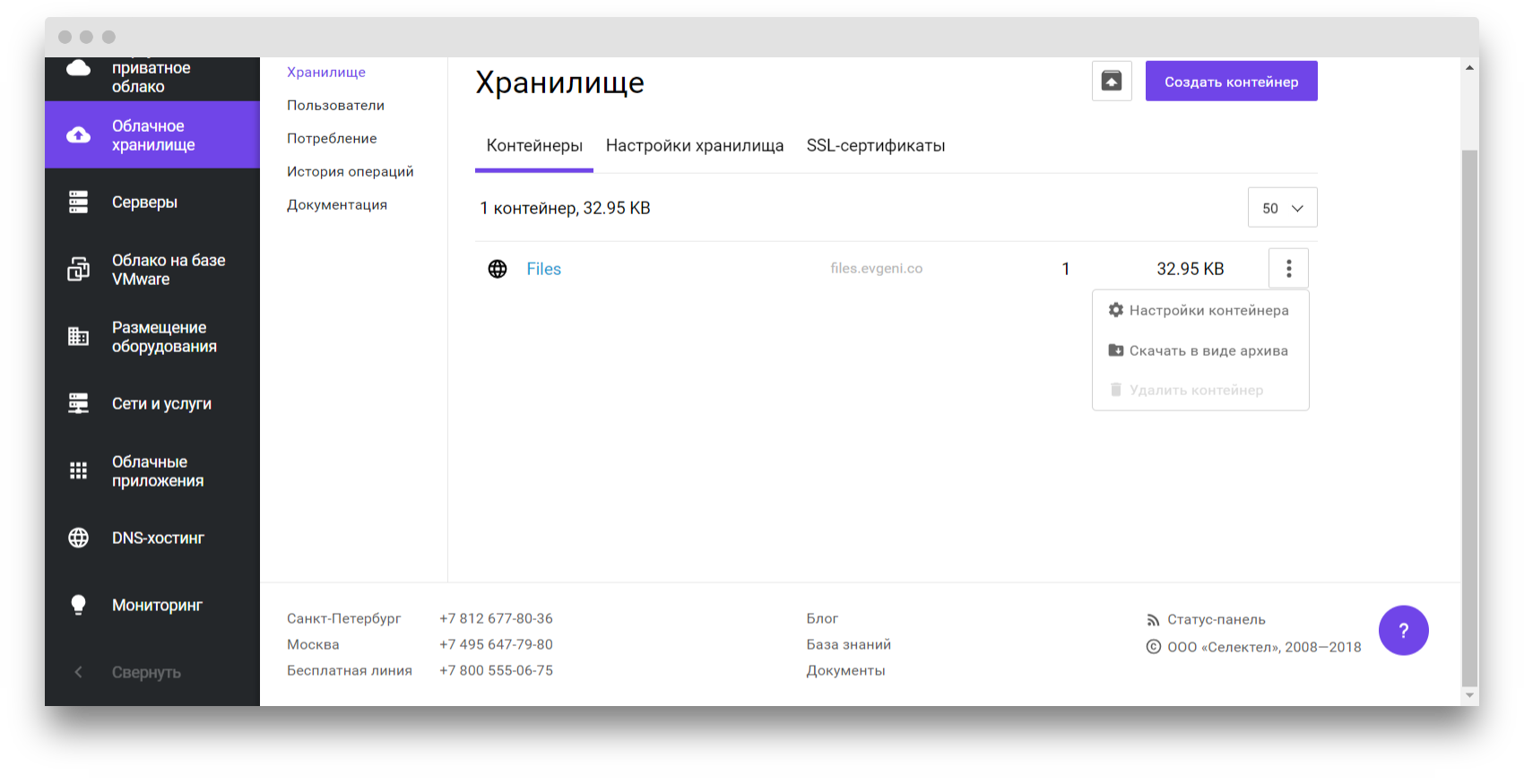Screen dimensions: 1524x784
Task: Click the 32.95 KB size cell
Action: (x=1191, y=269)
